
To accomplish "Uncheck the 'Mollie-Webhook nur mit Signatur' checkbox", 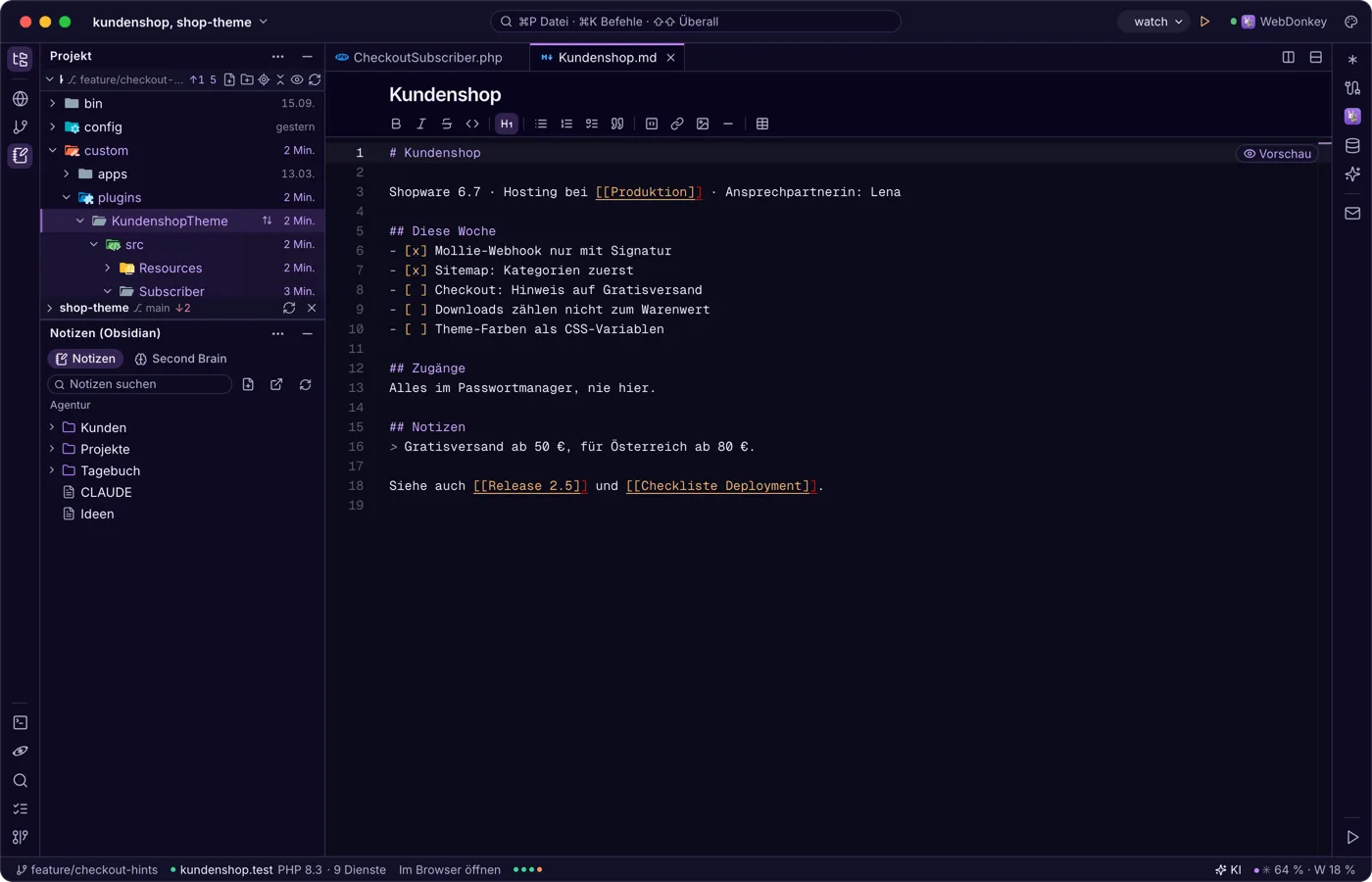I will click(x=416, y=251).
